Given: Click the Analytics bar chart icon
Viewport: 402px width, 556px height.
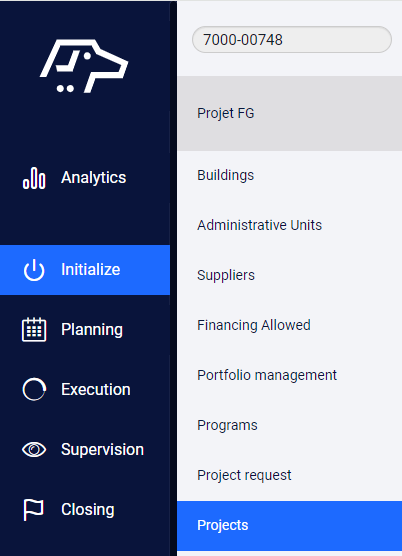Looking at the screenshot, I should (34, 178).
